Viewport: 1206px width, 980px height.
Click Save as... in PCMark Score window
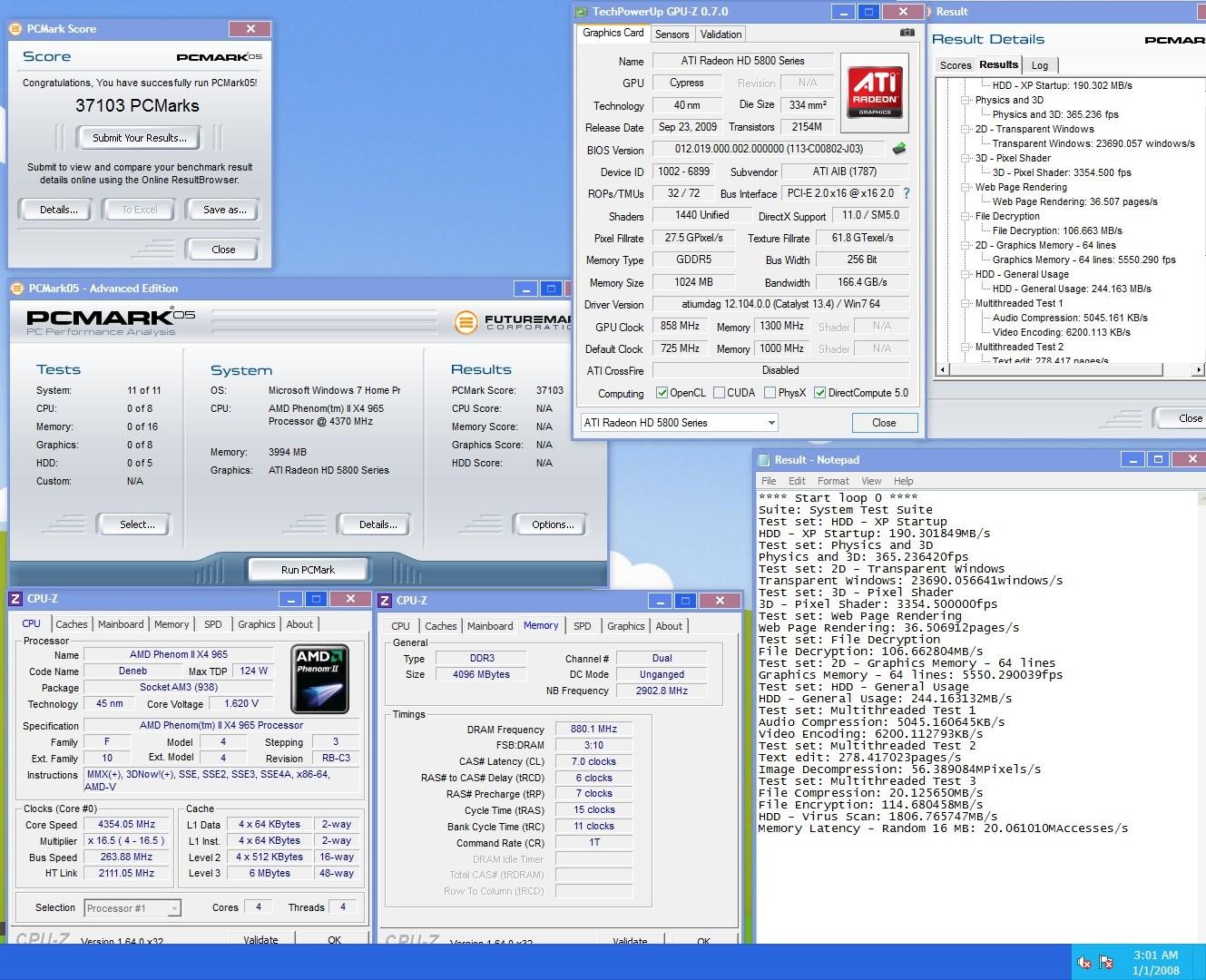[224, 210]
